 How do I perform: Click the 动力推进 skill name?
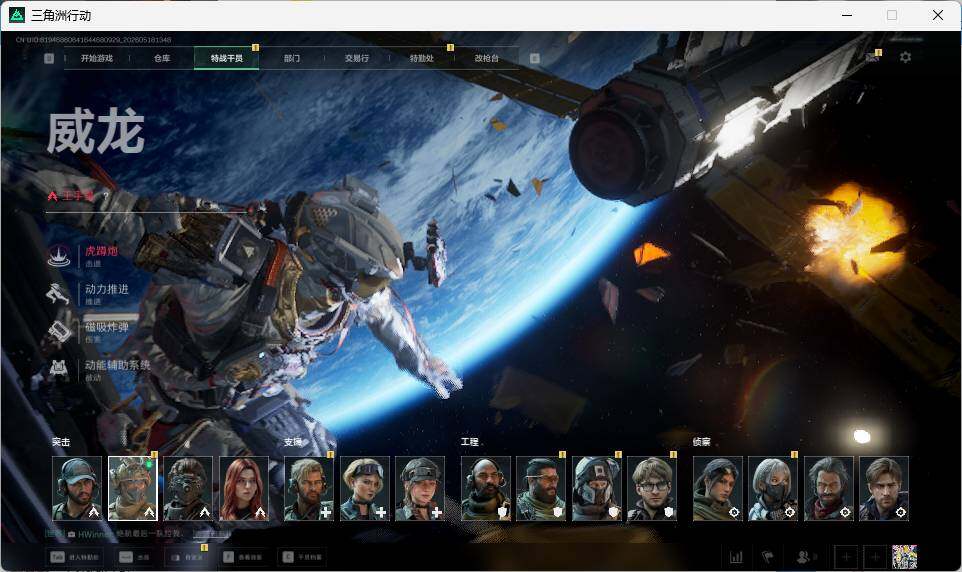pos(107,289)
